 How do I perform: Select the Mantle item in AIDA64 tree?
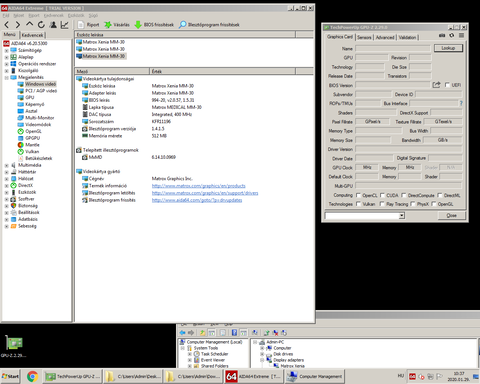pyautogui.click(x=29, y=145)
